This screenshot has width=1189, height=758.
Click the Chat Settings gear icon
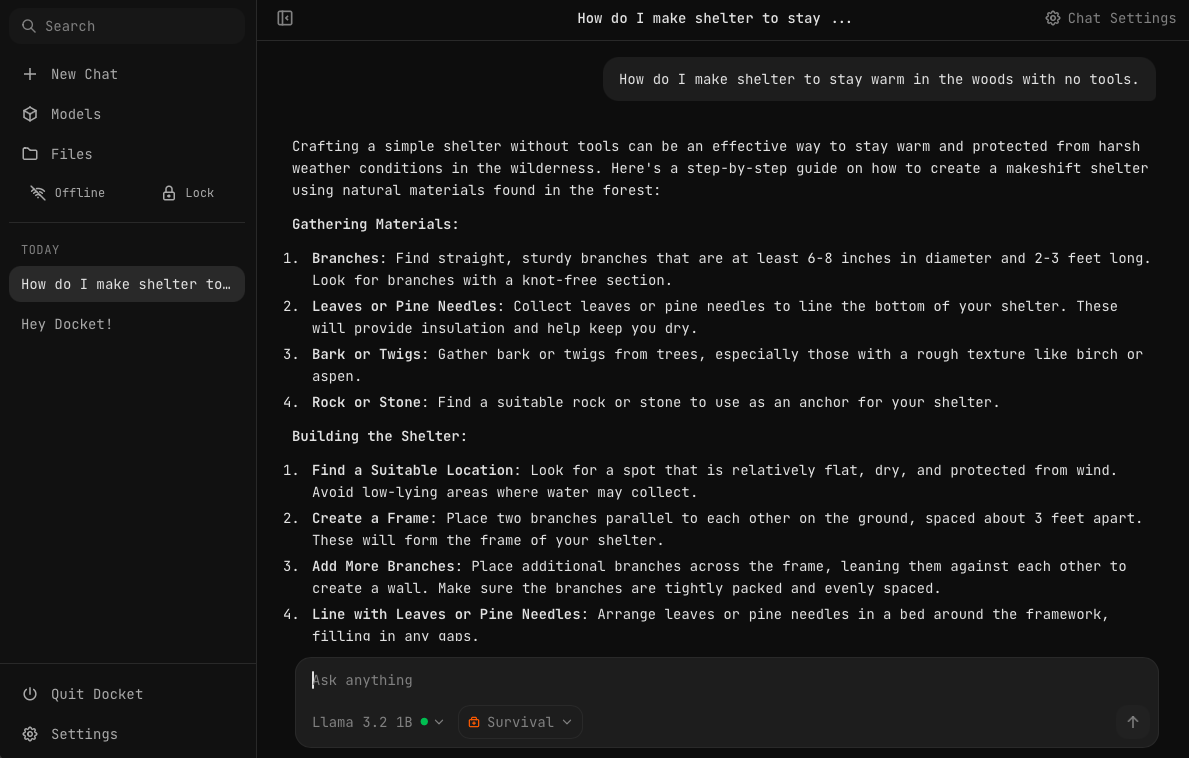(x=1052, y=18)
